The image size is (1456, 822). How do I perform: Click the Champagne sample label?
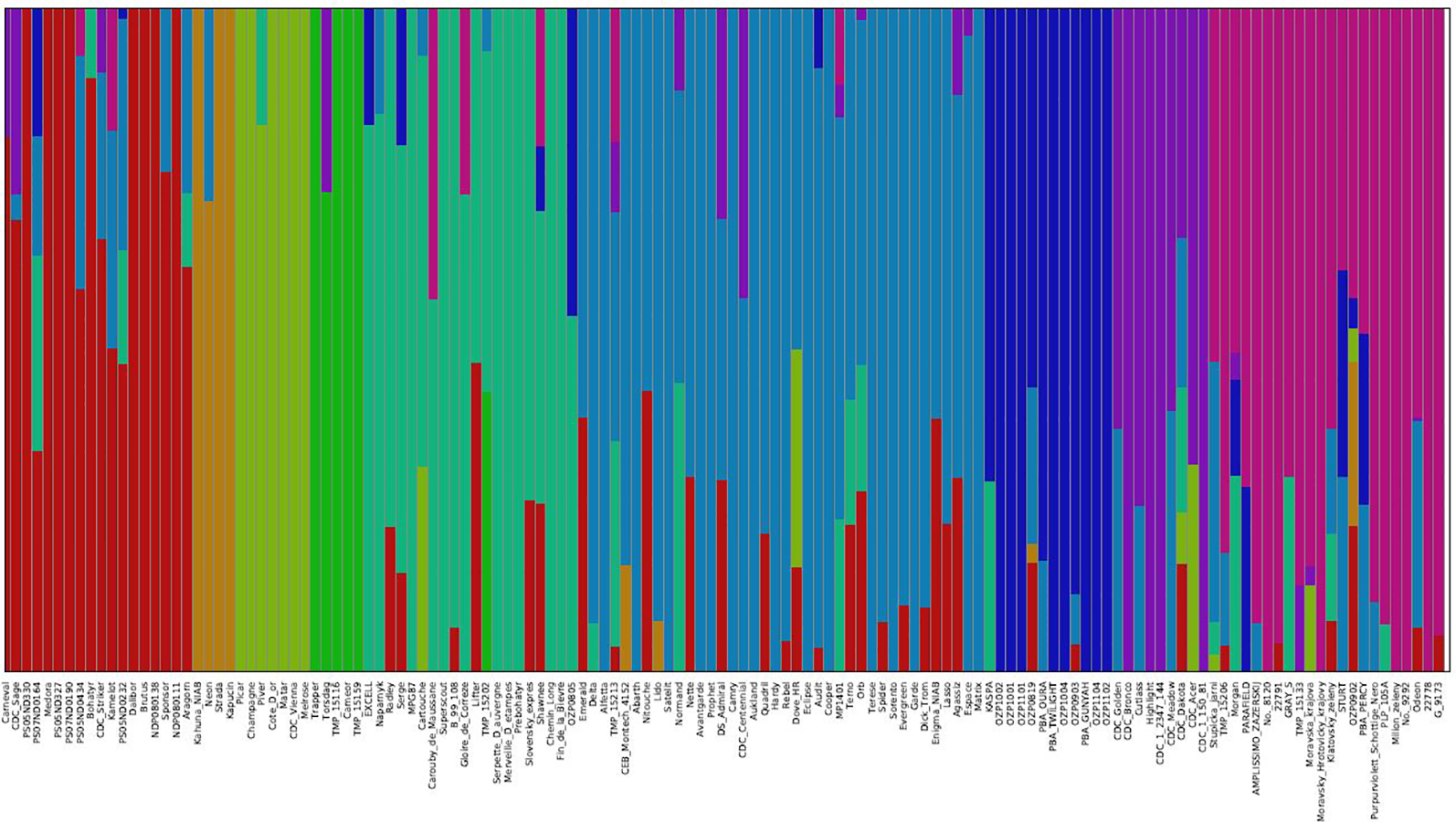click(x=251, y=709)
